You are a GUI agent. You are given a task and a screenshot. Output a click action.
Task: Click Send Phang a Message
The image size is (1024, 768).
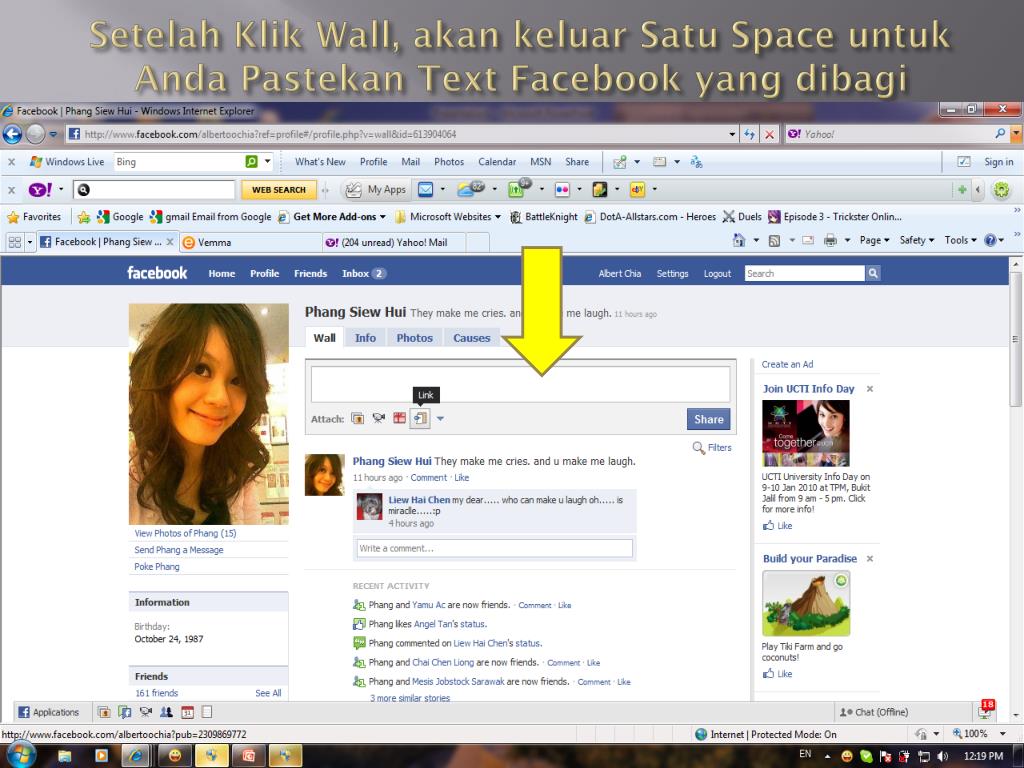coord(179,550)
